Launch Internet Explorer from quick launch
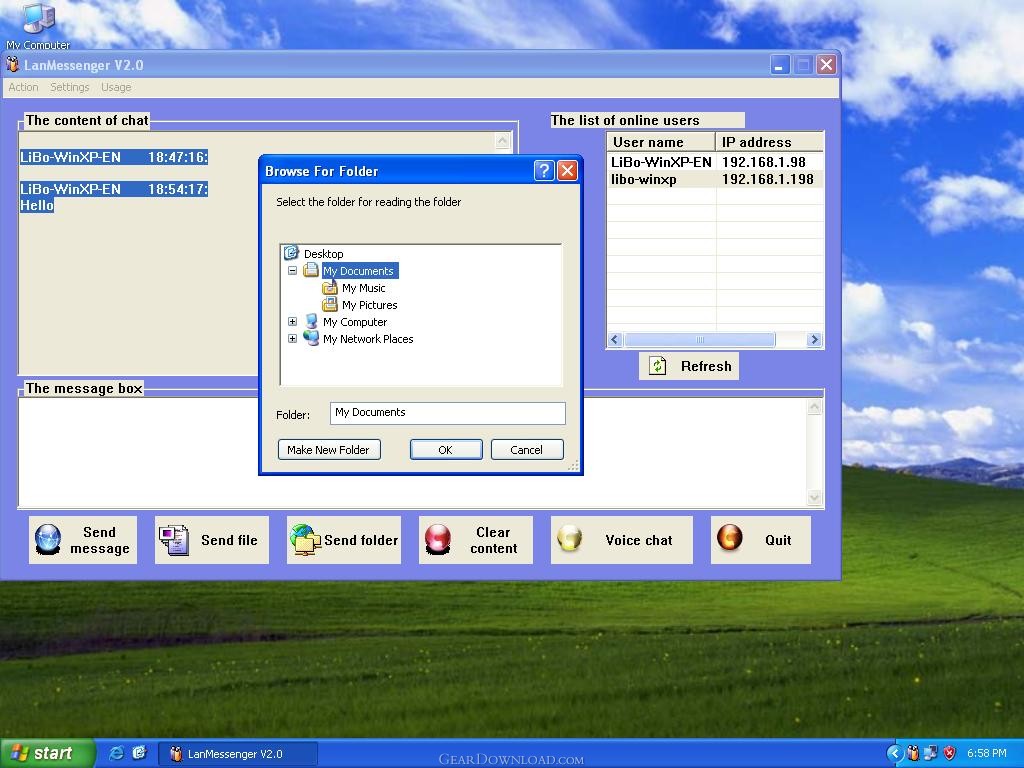This screenshot has height=768, width=1024. click(116, 753)
